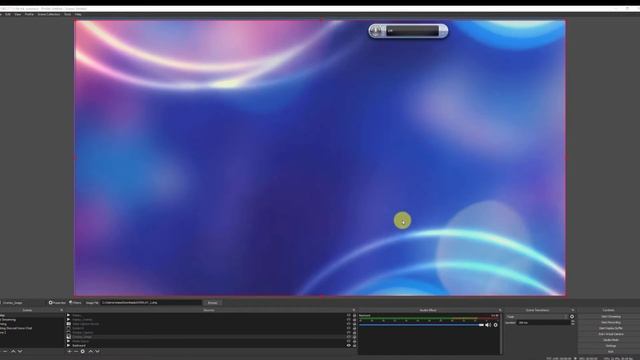Open the Profile menu
The height and width of the screenshot is (360, 640).
coord(29,14)
